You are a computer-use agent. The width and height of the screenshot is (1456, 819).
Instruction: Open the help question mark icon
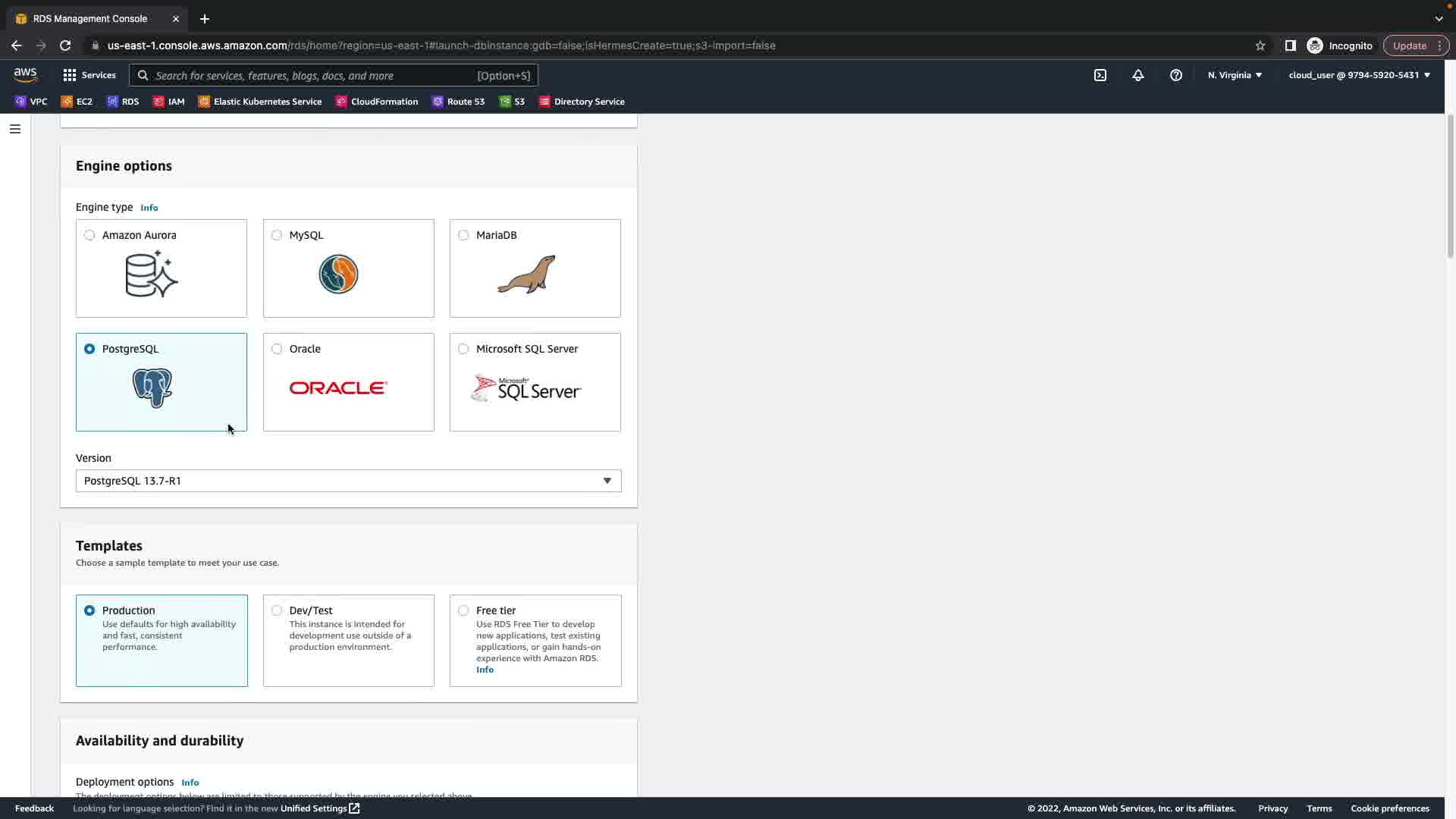[1175, 75]
